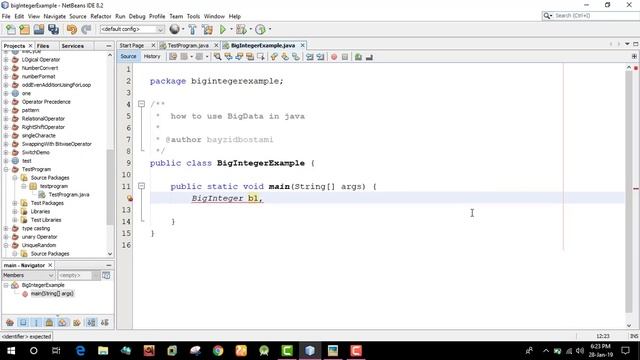Viewport: 640px width, 360px height.
Task: Click the Source view button
Action: (128, 56)
